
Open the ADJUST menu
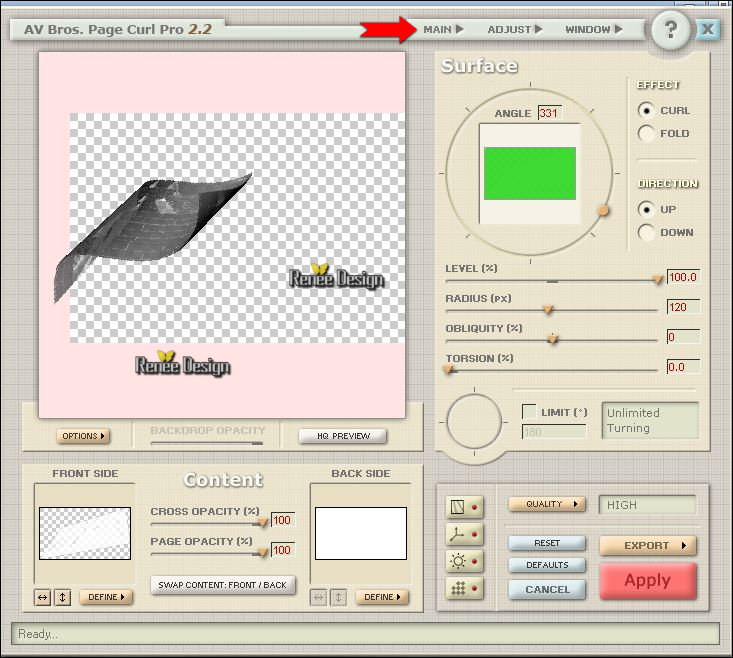(515, 29)
